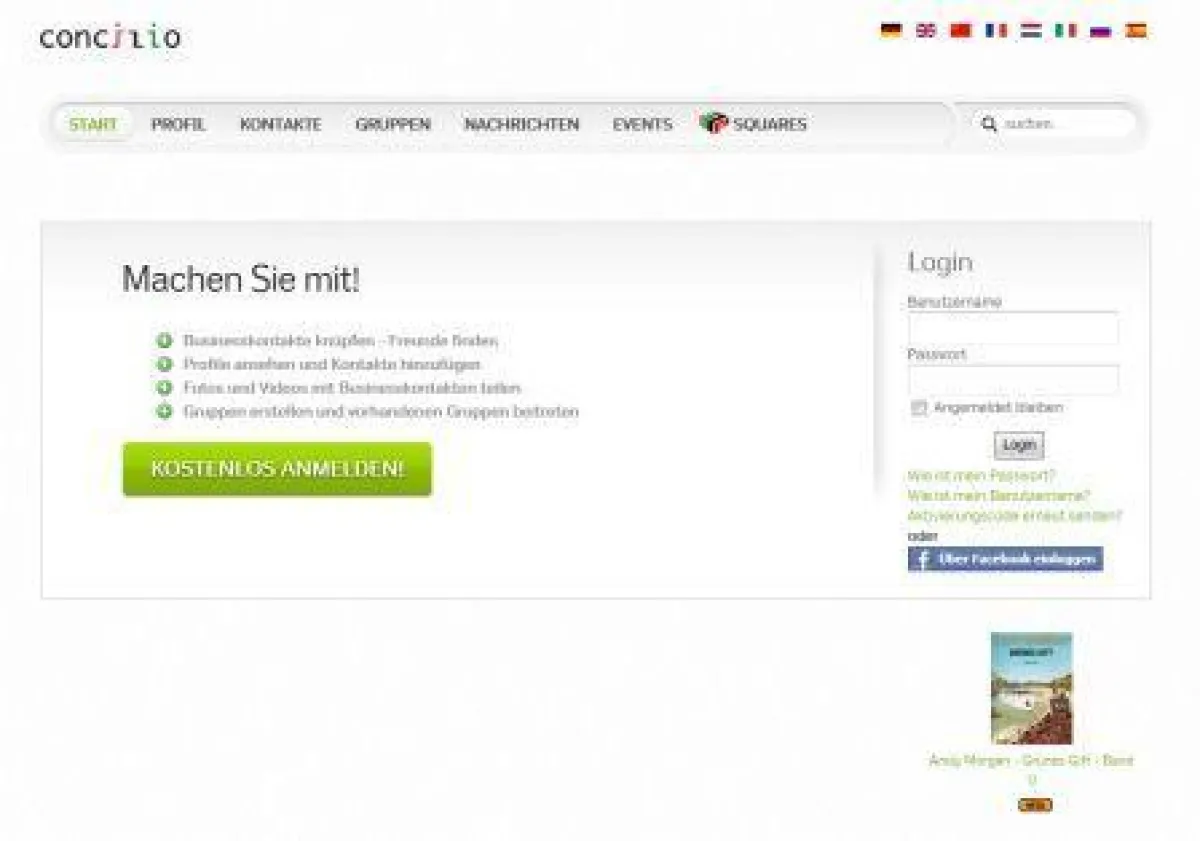Click KOSTENLOS ANMELDEN button
This screenshot has width=1200, height=841.
pyautogui.click(x=276, y=468)
